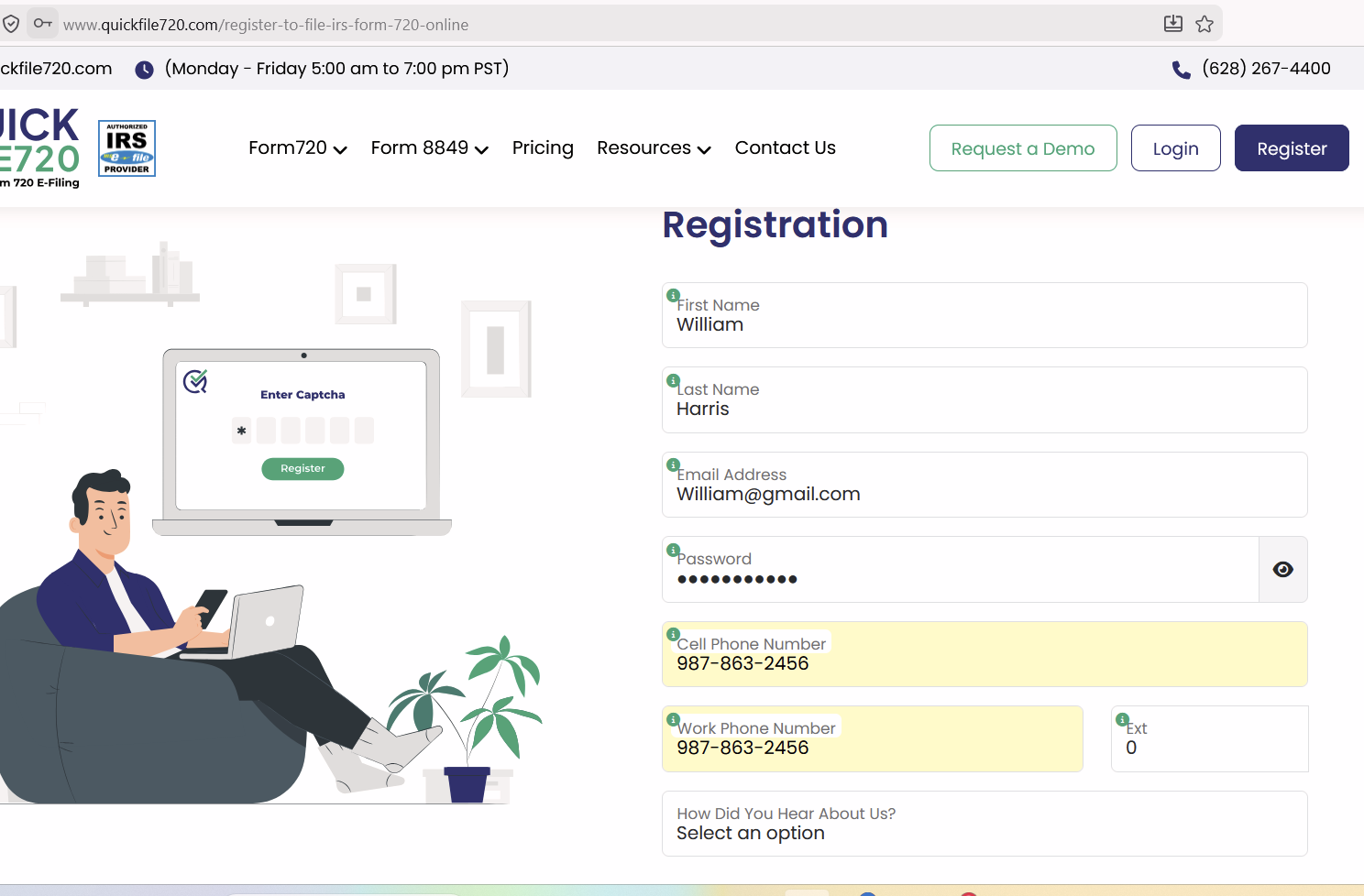Open the How Did You Hear About Us dropdown
This screenshot has width=1364, height=896.
[984, 824]
